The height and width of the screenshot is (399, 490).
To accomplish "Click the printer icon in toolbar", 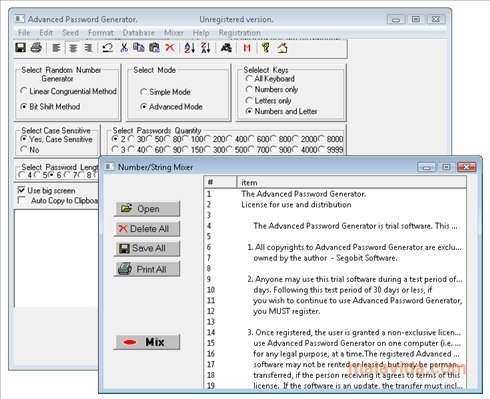I will coord(36,48).
